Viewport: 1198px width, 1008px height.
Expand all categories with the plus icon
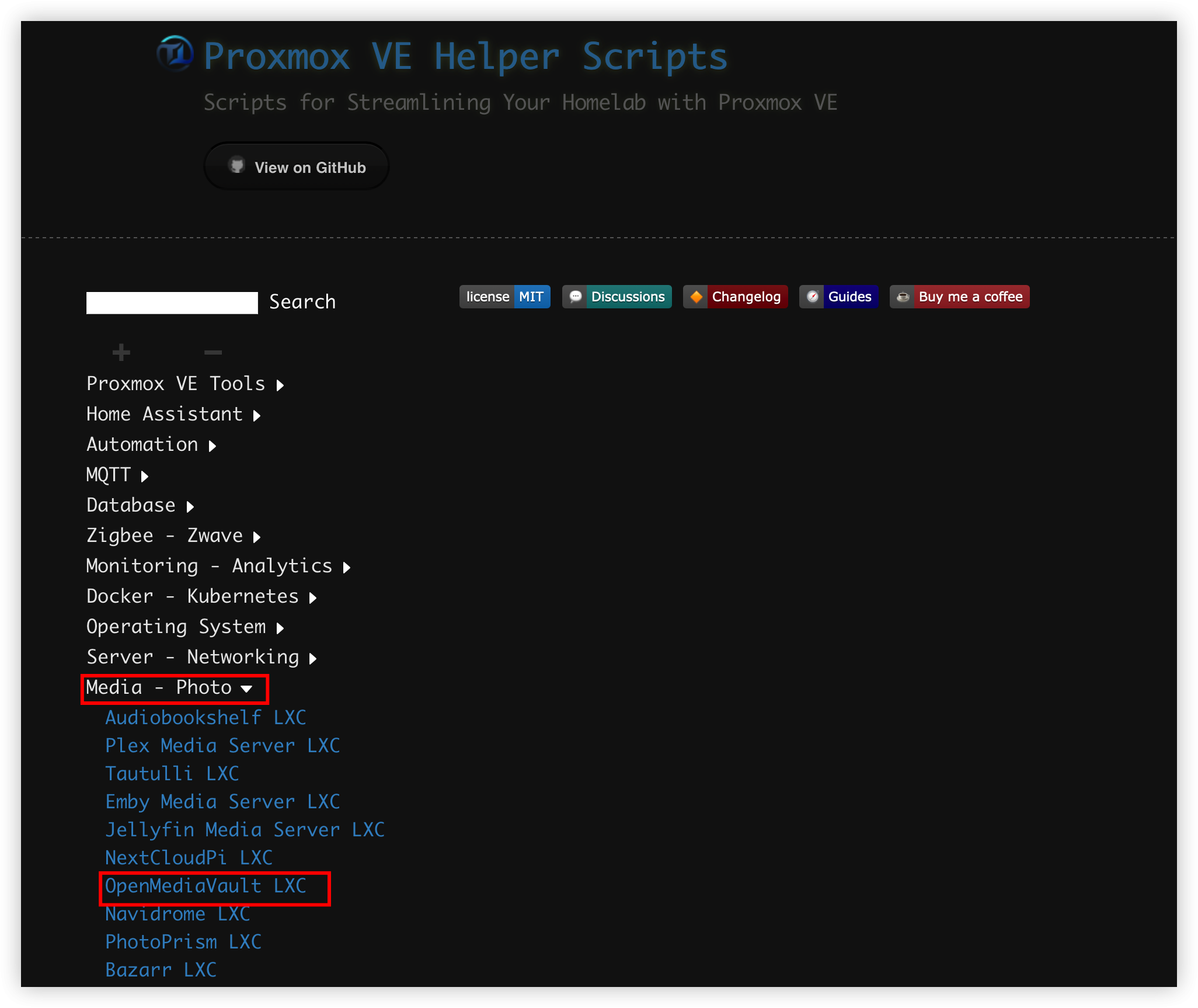pos(121,352)
